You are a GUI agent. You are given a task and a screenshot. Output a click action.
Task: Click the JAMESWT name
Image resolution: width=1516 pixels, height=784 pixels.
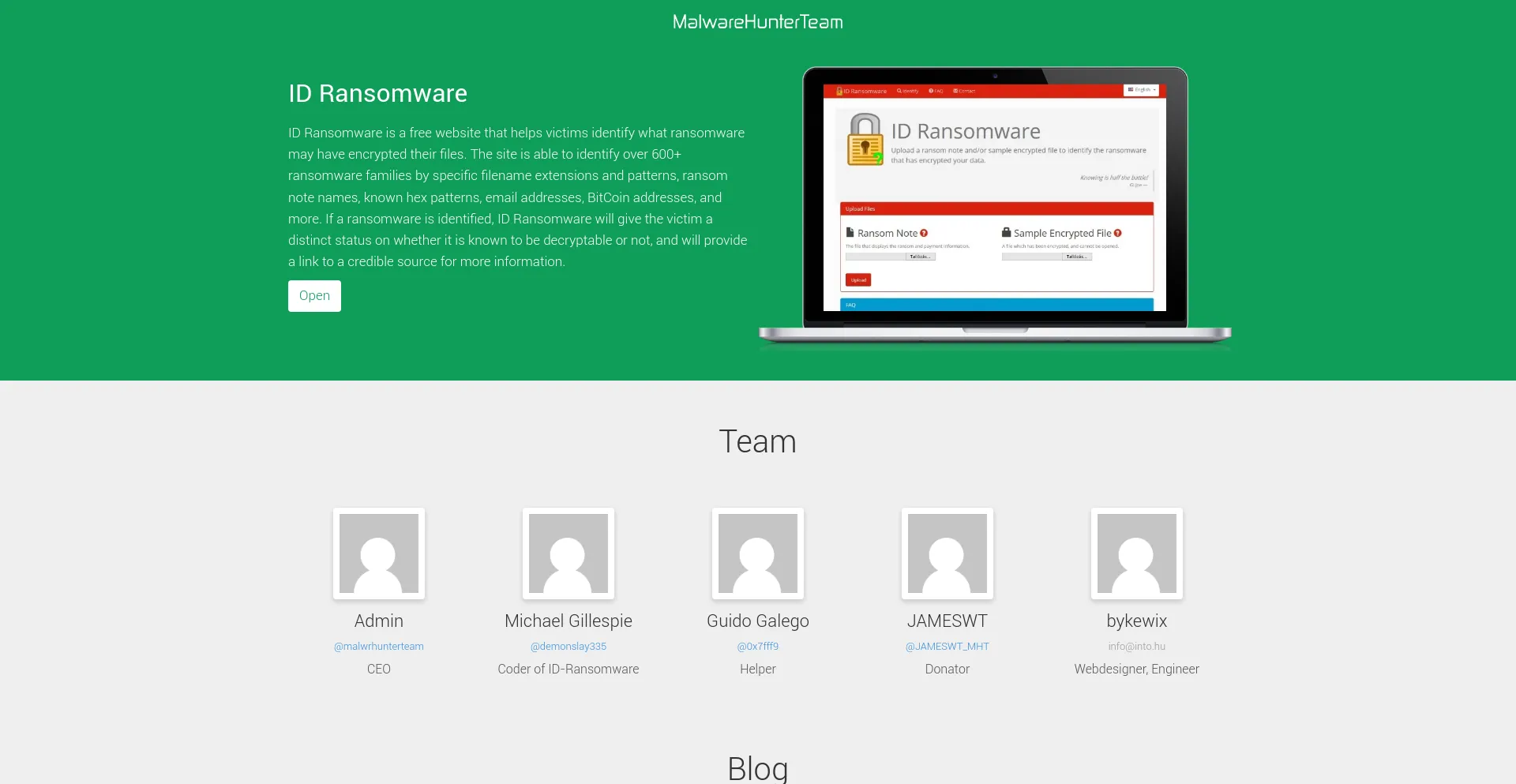coord(947,621)
